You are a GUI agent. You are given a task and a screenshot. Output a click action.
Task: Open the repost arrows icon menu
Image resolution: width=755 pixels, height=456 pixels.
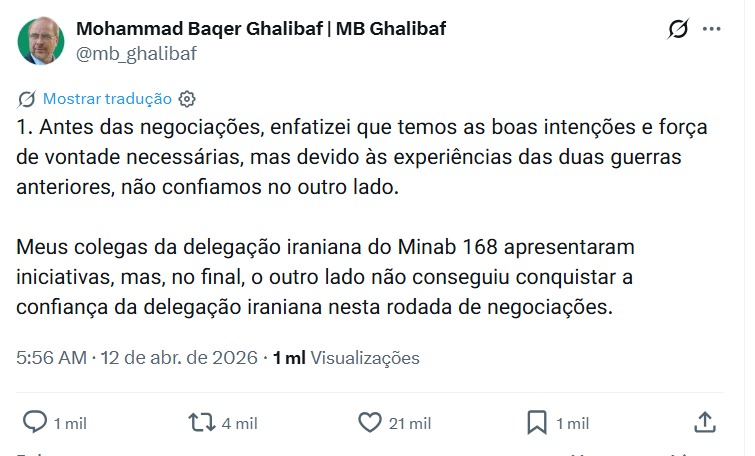(203, 422)
